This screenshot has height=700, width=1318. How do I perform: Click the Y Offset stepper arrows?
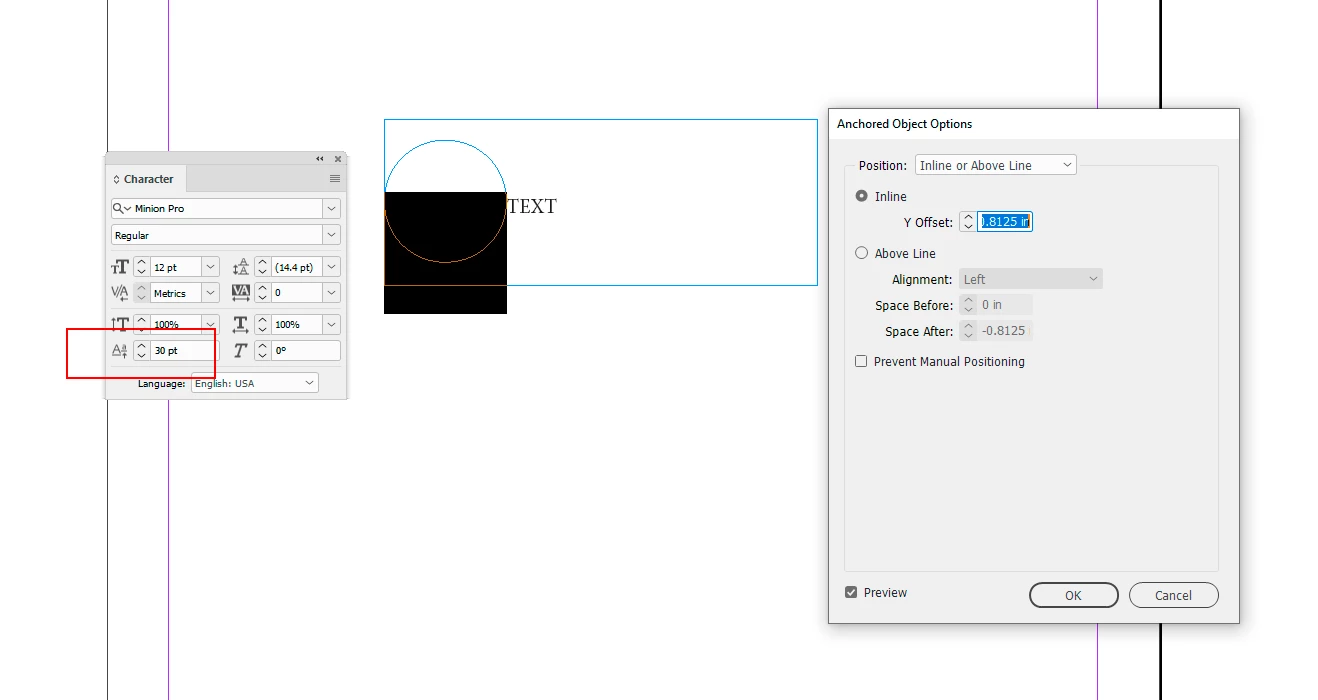point(968,222)
